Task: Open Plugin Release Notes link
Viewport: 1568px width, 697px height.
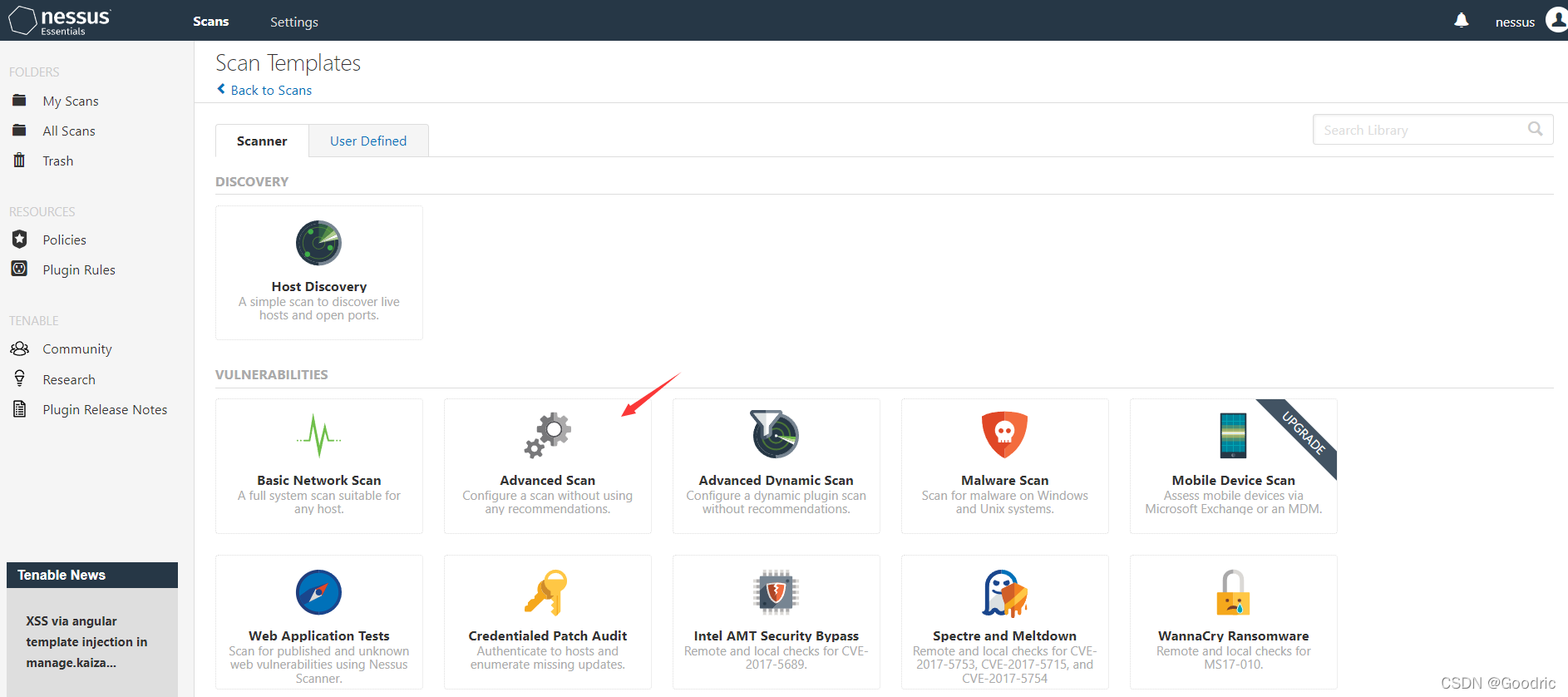Action: click(x=105, y=409)
